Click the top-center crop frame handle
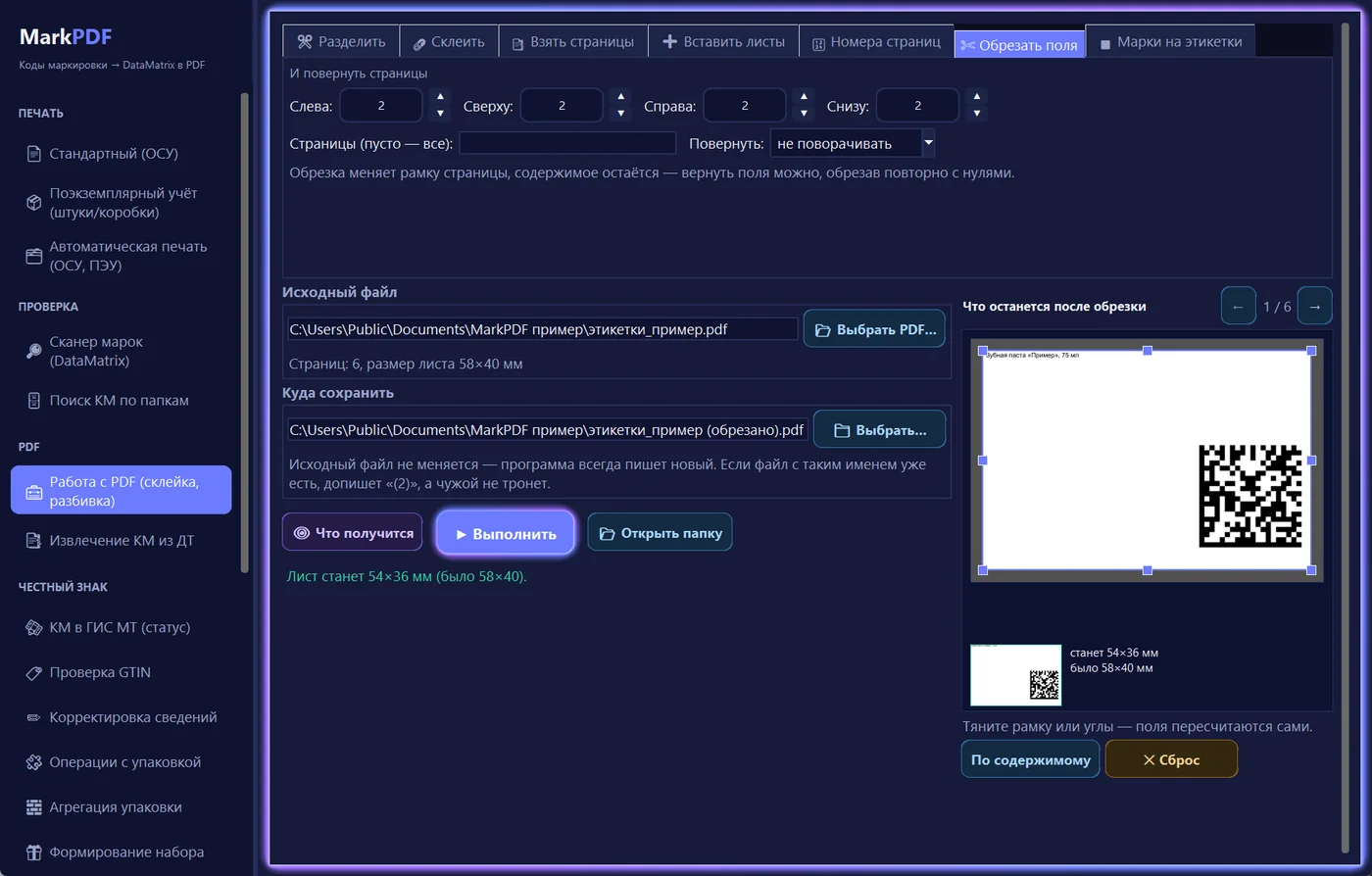The height and width of the screenshot is (876, 1372). [1148, 351]
